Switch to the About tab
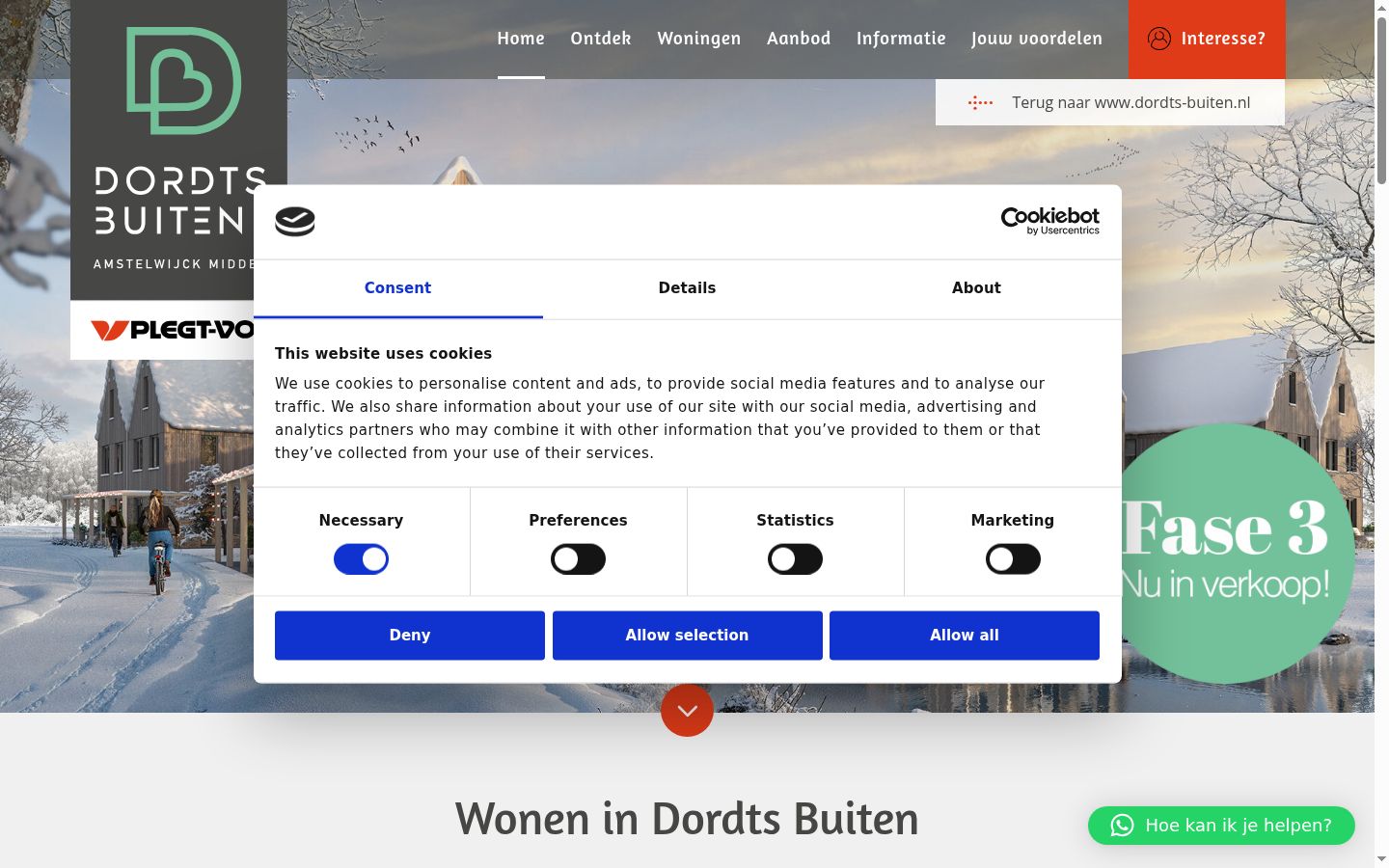1389x868 pixels. click(x=976, y=288)
